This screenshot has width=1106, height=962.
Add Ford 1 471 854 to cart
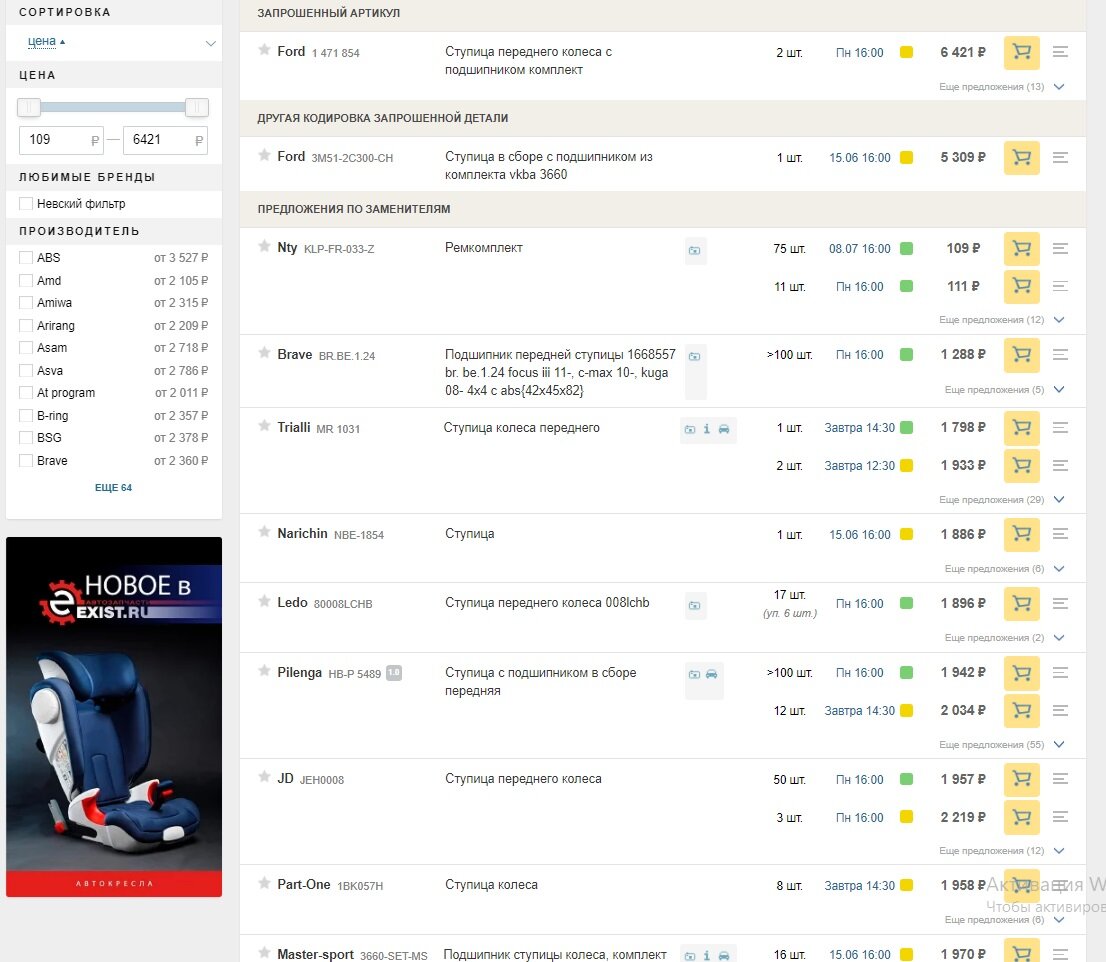[x=1021, y=52]
